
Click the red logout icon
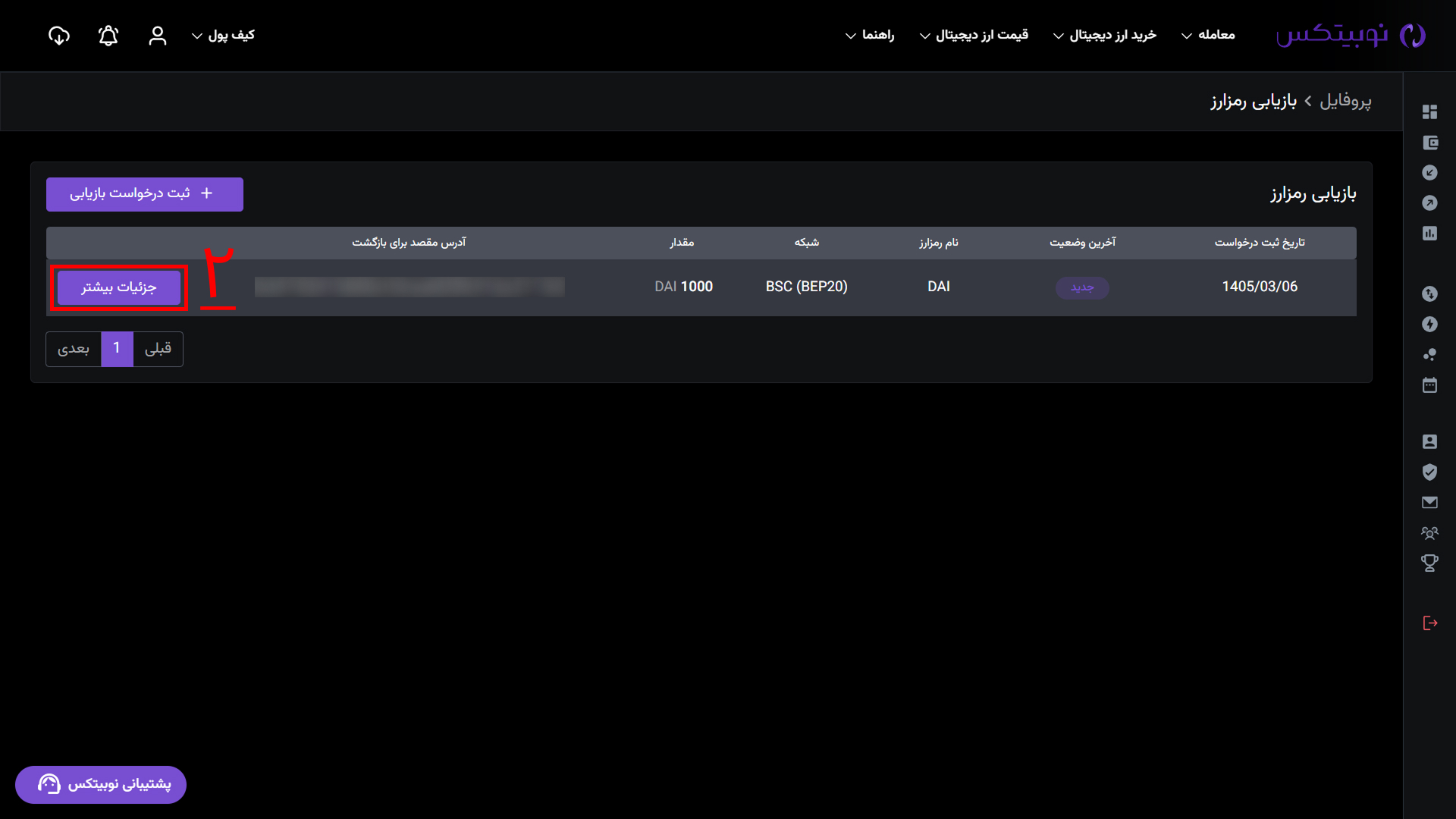point(1429,623)
